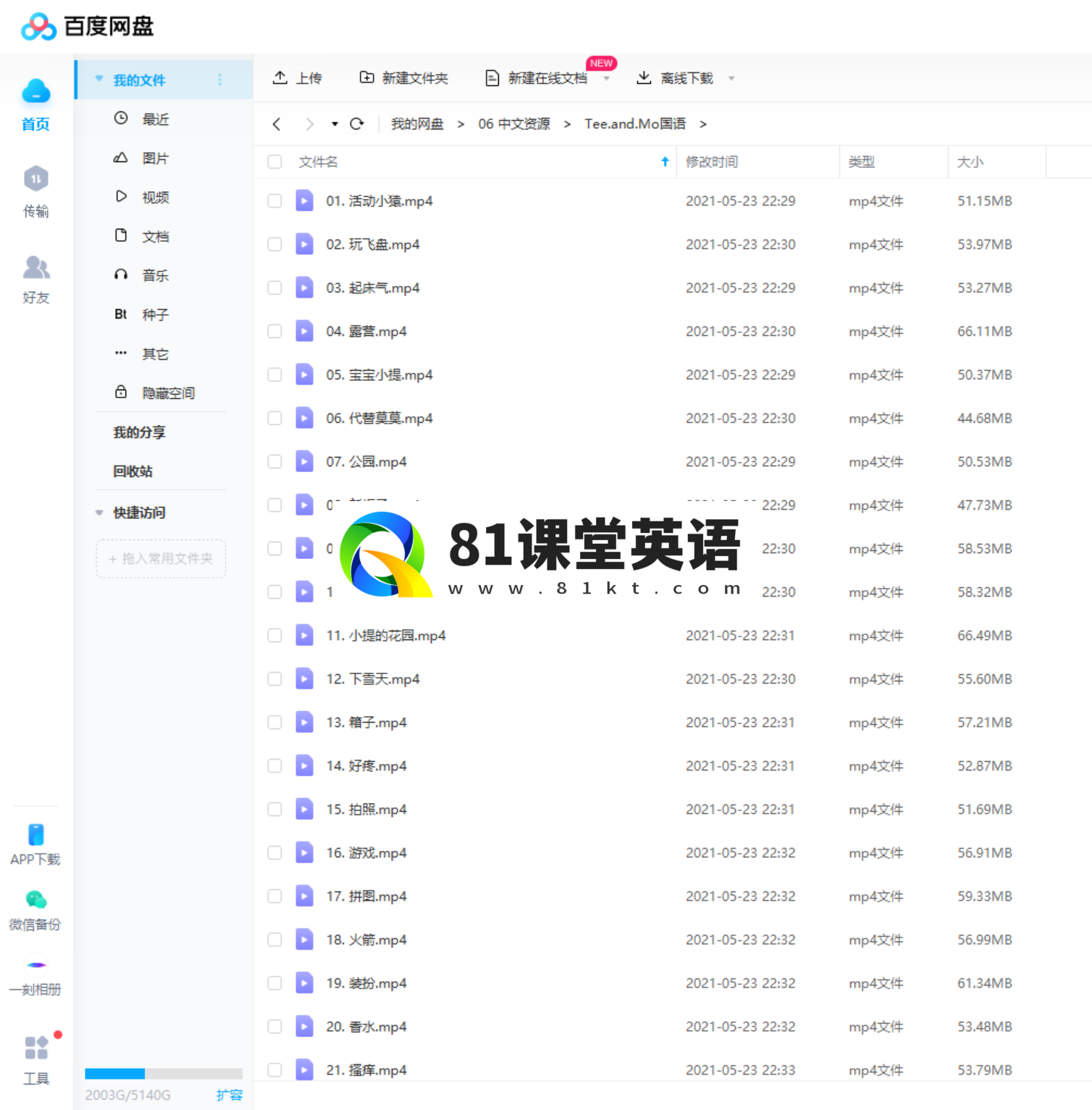Select 我的分享 in sidebar
Viewport: 1092px width, 1110px height.
click(139, 432)
